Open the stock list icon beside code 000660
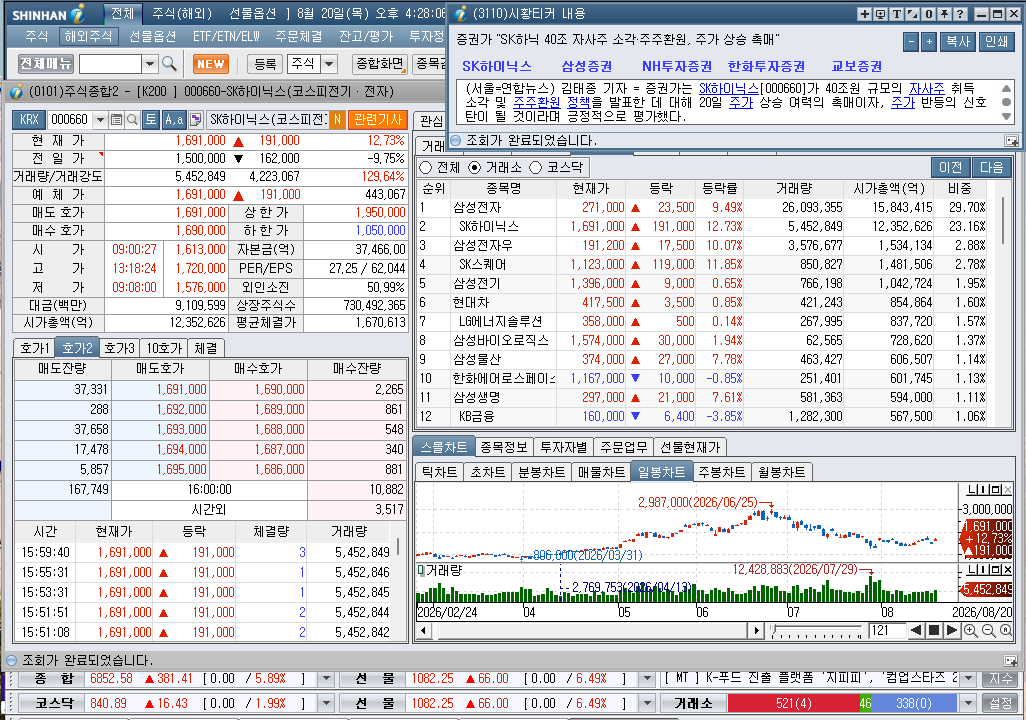 tap(116, 120)
